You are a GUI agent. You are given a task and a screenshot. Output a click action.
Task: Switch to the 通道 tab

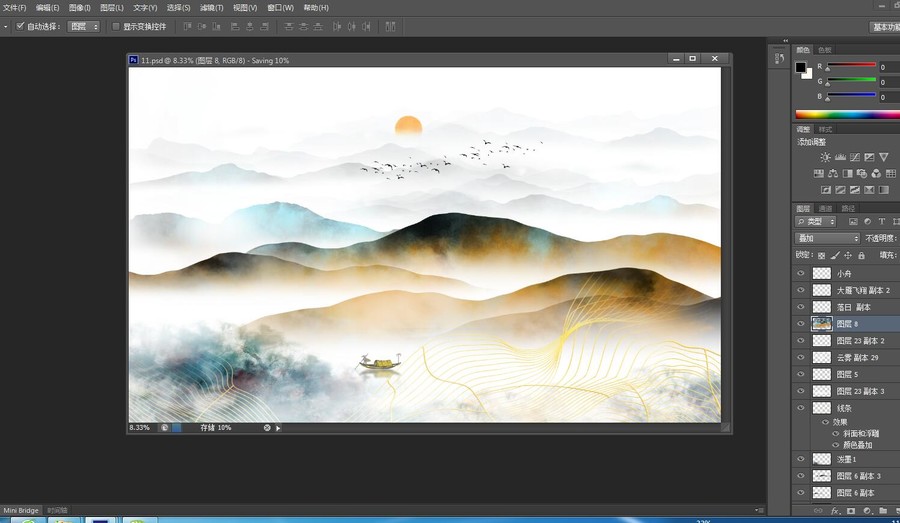click(825, 208)
